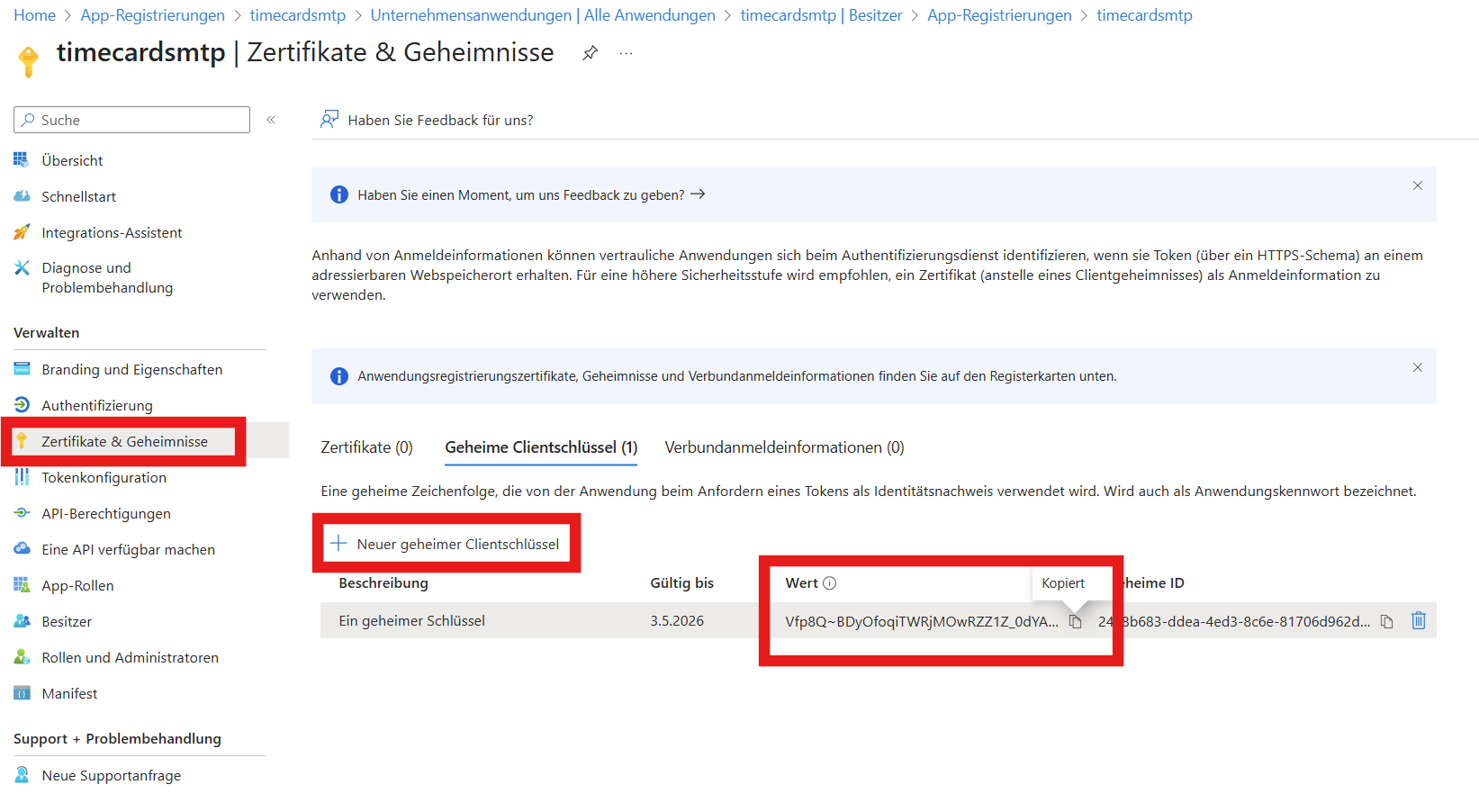Open the first App-Registrierungen breadcrumb

point(152,15)
